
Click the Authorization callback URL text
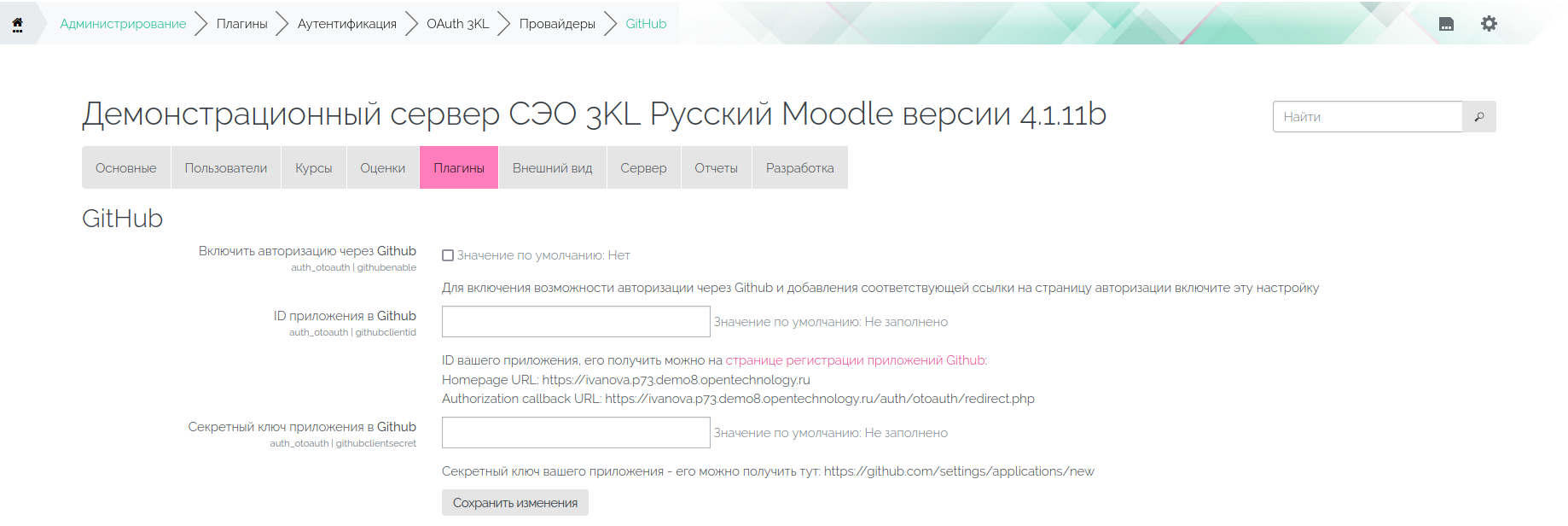[738, 399]
